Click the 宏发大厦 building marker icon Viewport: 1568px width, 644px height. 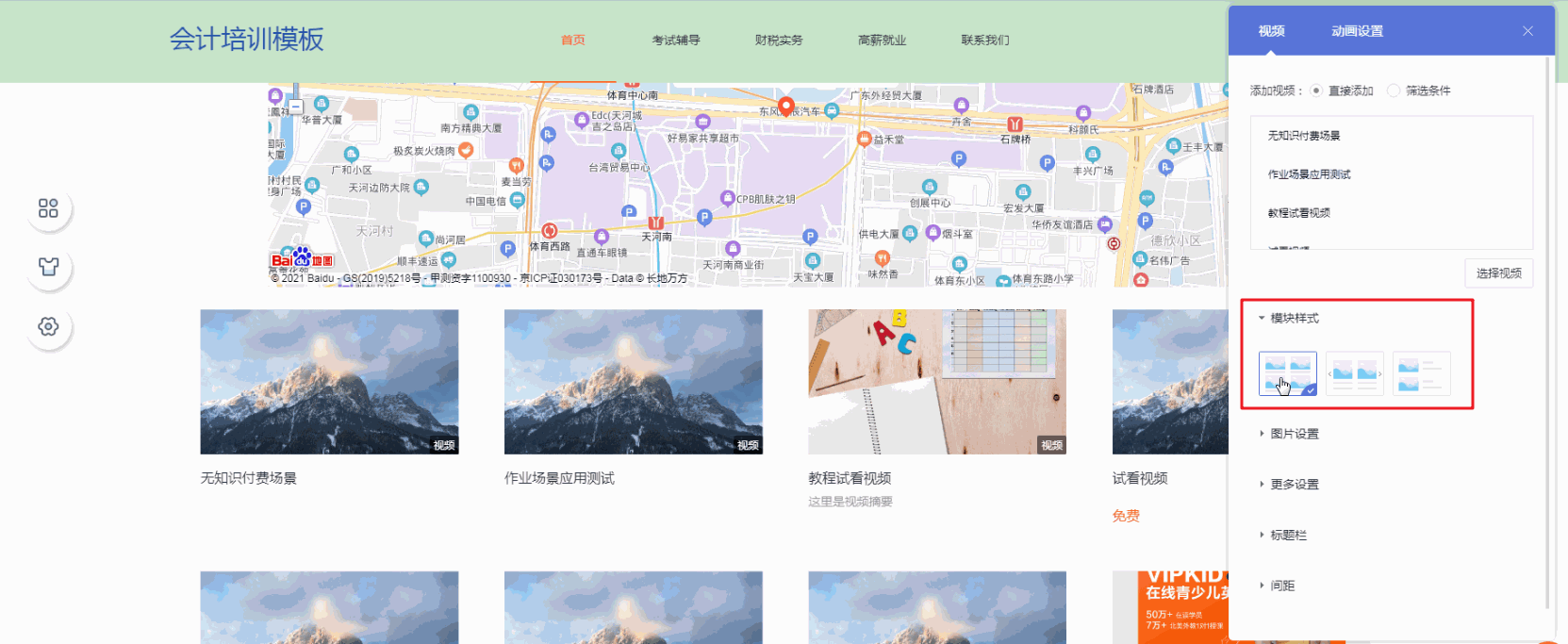[x=1023, y=192]
